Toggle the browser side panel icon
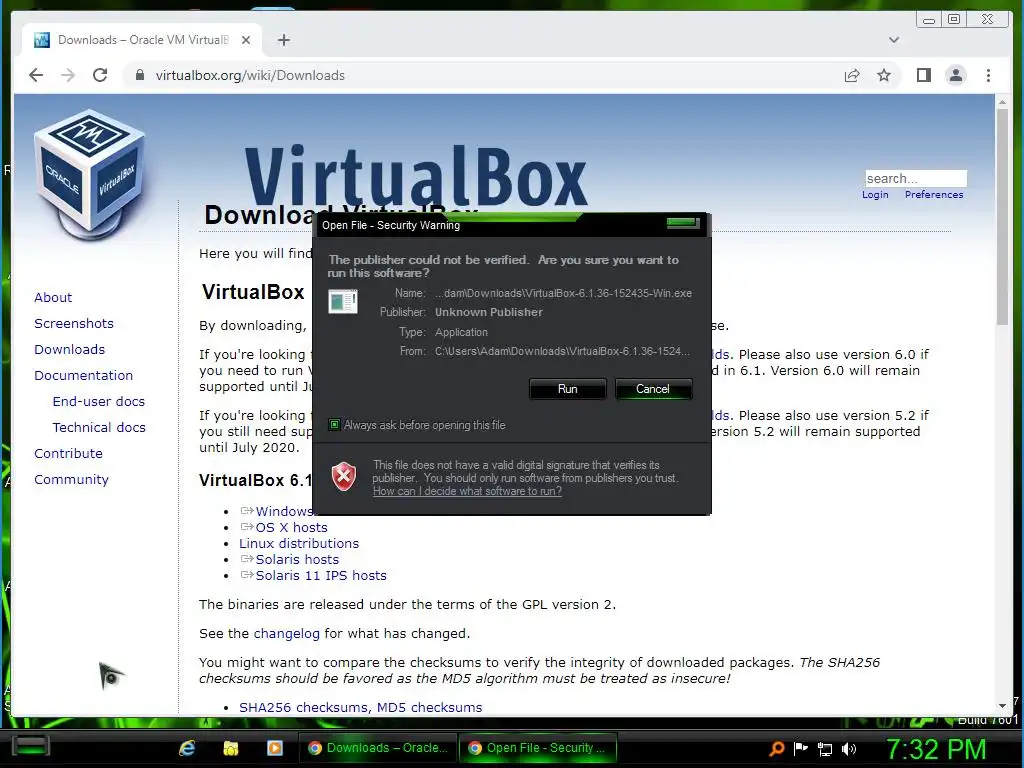Viewport: 1024px width, 768px height. click(x=923, y=75)
